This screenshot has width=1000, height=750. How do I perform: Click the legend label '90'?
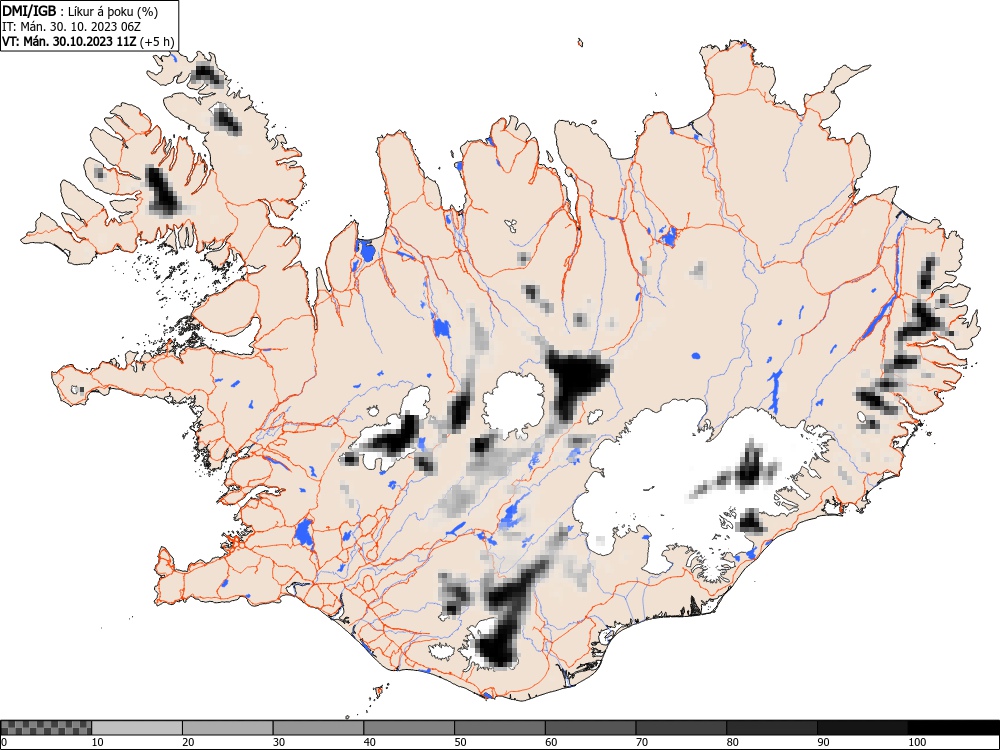pyautogui.click(x=823, y=742)
